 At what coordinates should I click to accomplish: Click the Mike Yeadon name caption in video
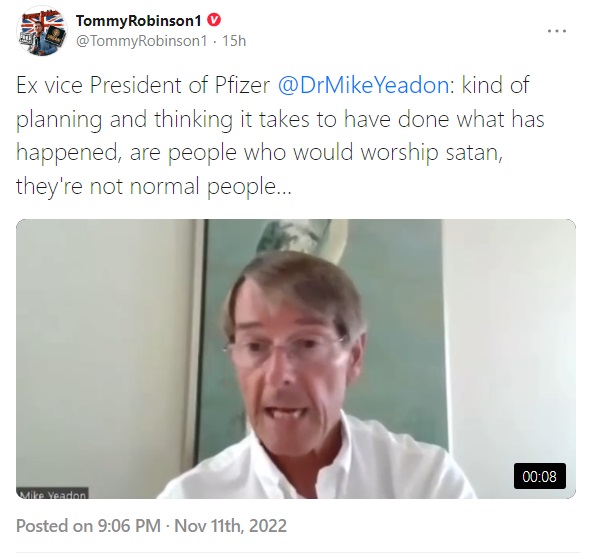52,494
